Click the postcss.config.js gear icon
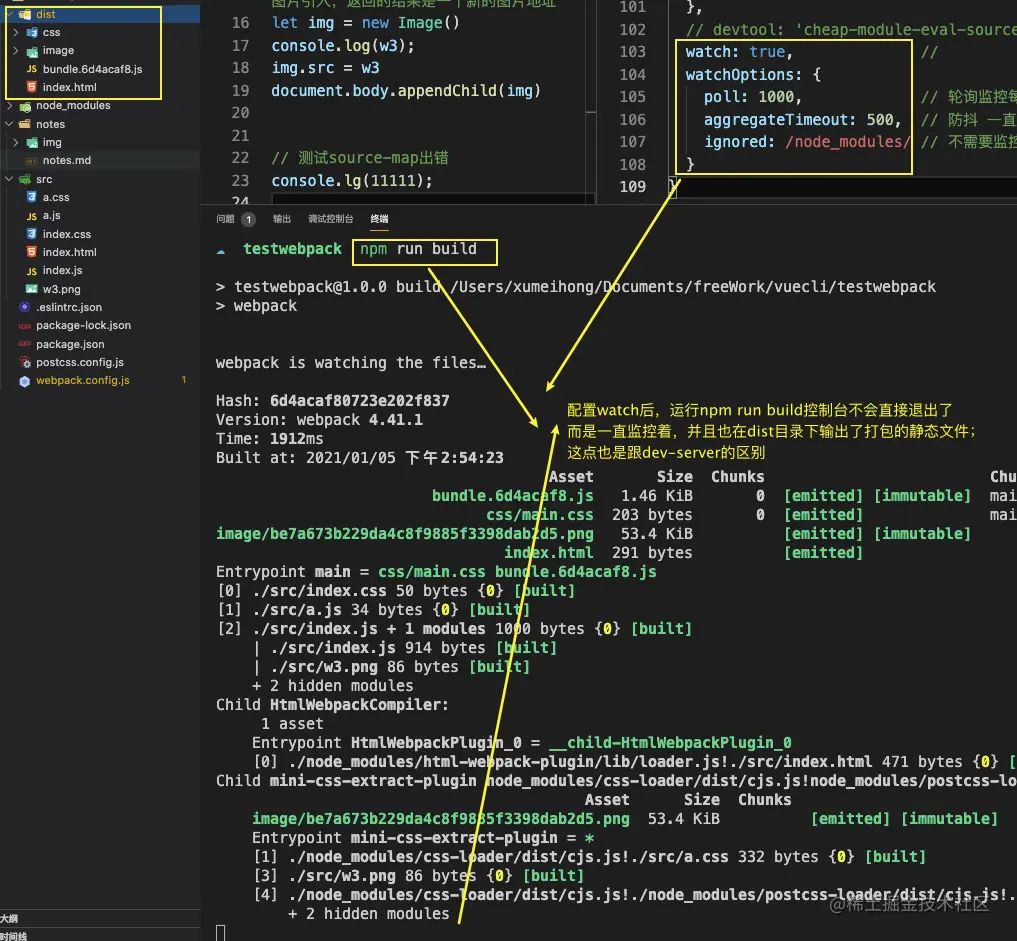1017x941 pixels. [x=25, y=363]
